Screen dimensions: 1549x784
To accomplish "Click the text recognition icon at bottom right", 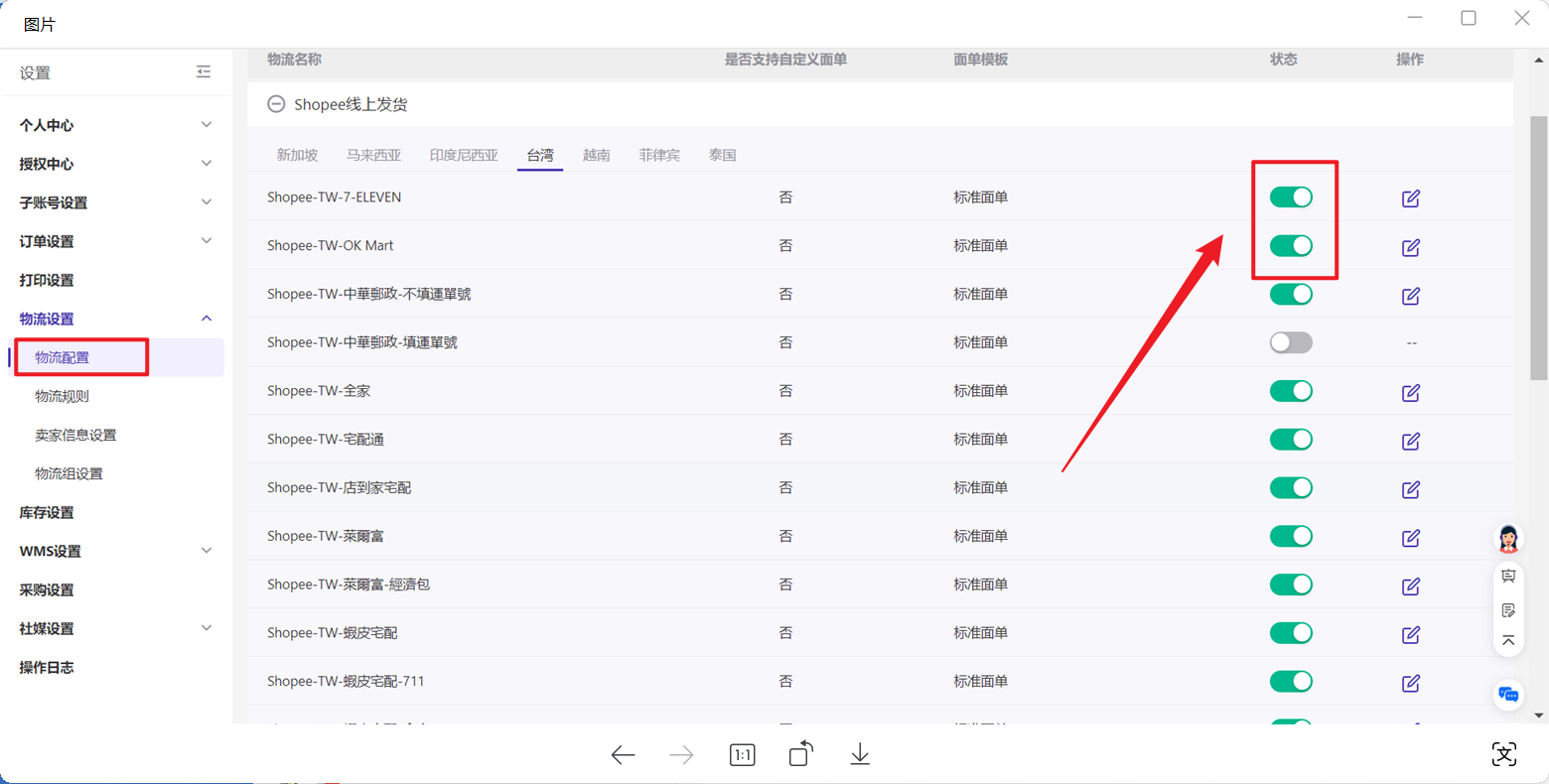I will pyautogui.click(x=1503, y=754).
